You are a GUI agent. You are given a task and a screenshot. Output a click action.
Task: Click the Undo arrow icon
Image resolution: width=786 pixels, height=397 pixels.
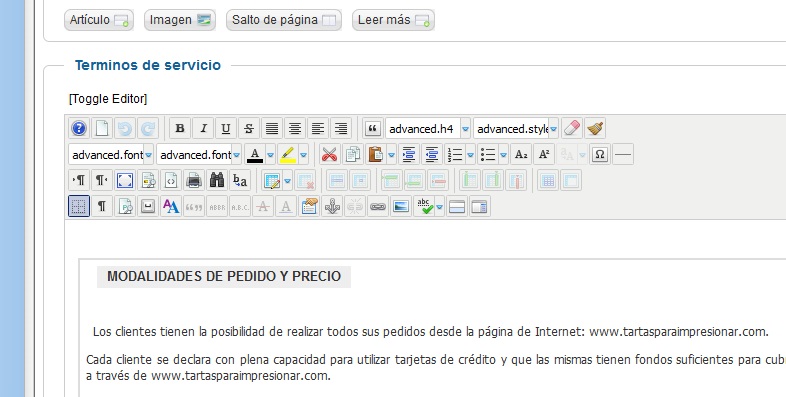coord(125,129)
